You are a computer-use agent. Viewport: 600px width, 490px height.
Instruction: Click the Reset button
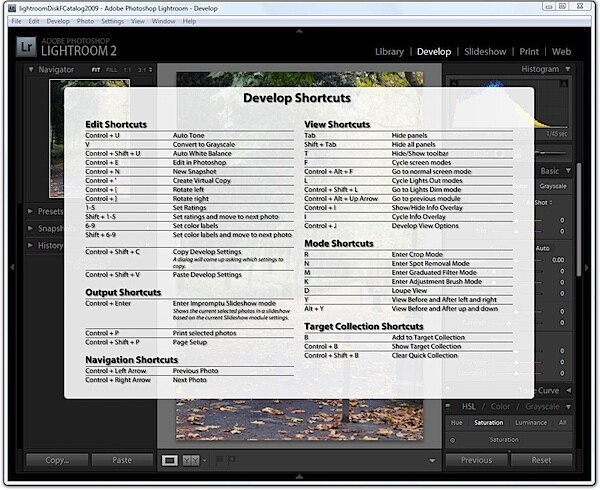click(541, 460)
